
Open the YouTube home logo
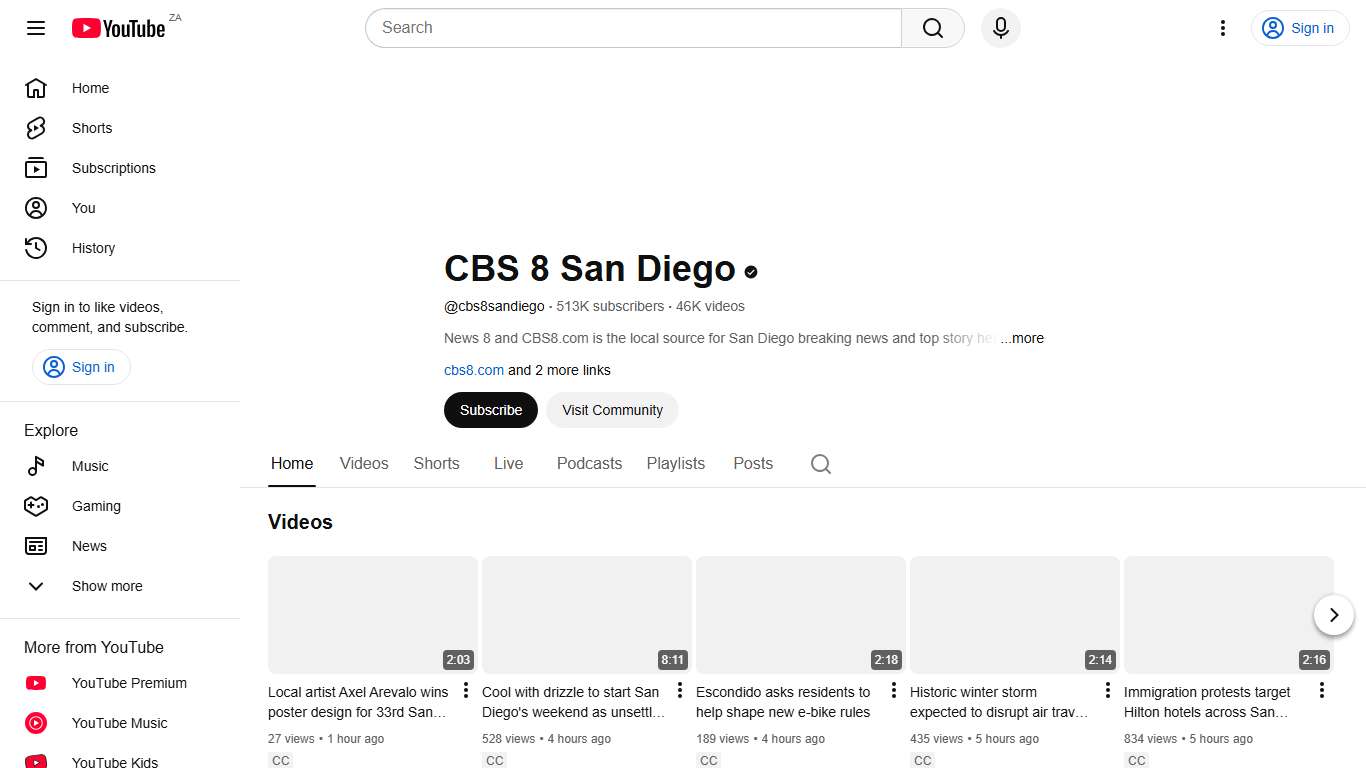(x=118, y=28)
